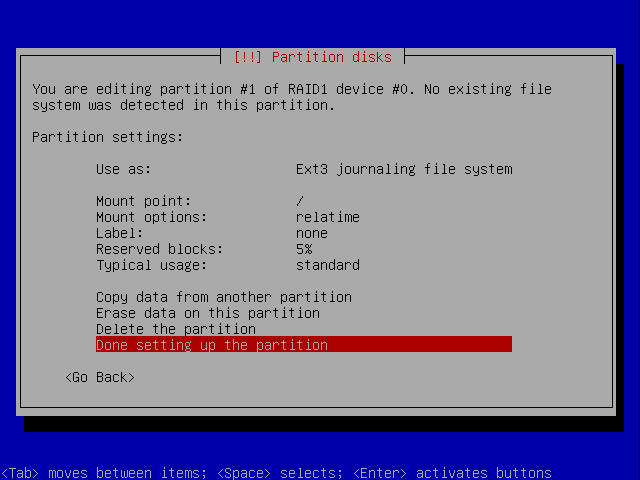Activate 'Done setting up the partition'
This screenshot has height=480, width=640.
tap(211, 345)
